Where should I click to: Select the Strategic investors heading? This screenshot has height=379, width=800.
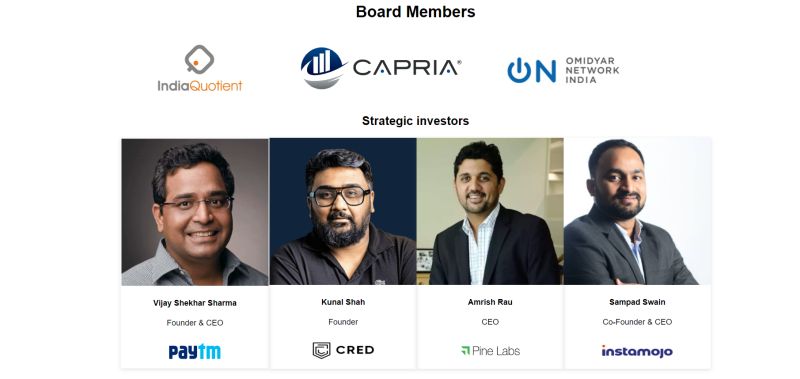point(415,121)
